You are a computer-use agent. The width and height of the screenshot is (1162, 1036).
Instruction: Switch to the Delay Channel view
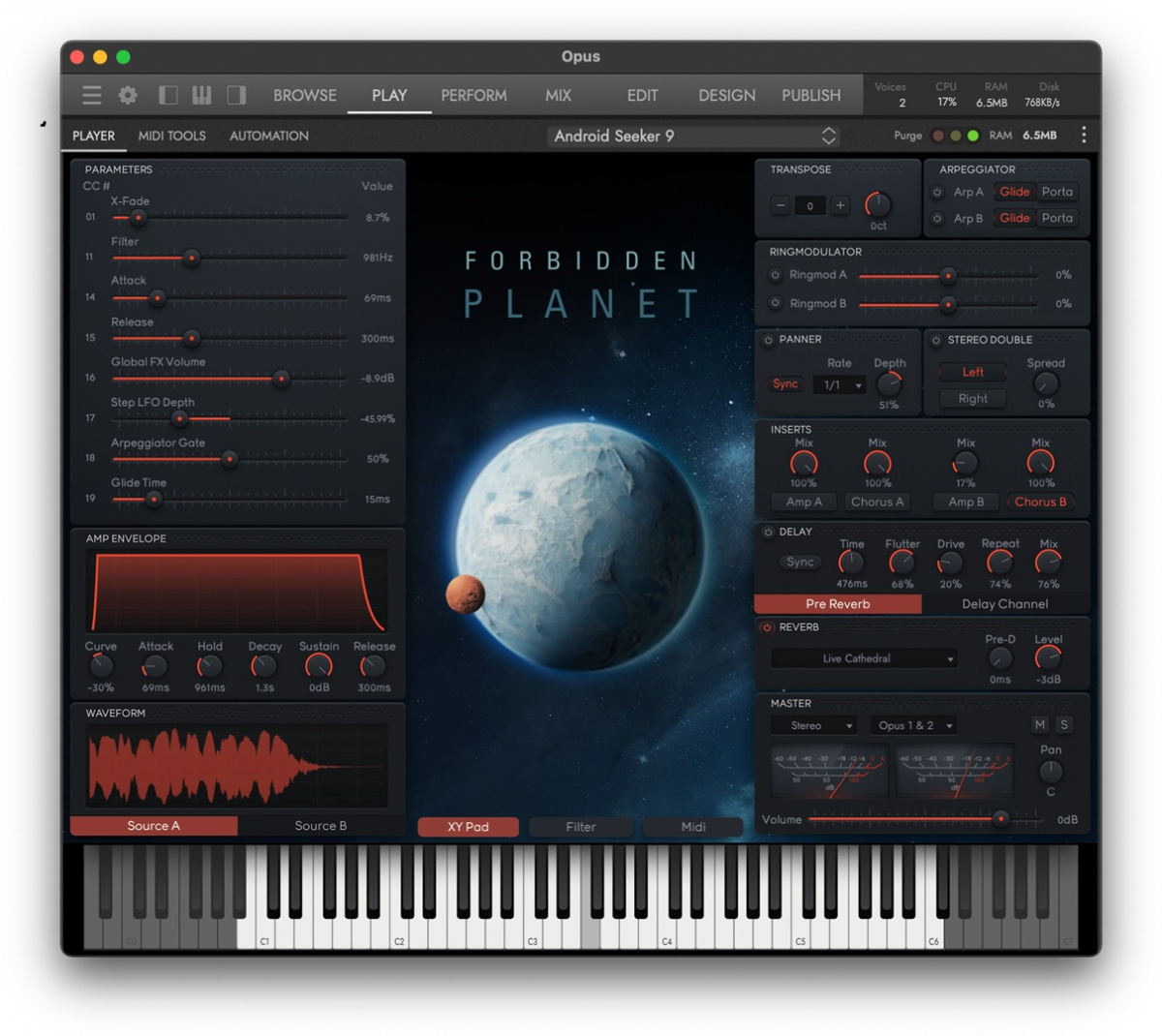click(x=1004, y=603)
